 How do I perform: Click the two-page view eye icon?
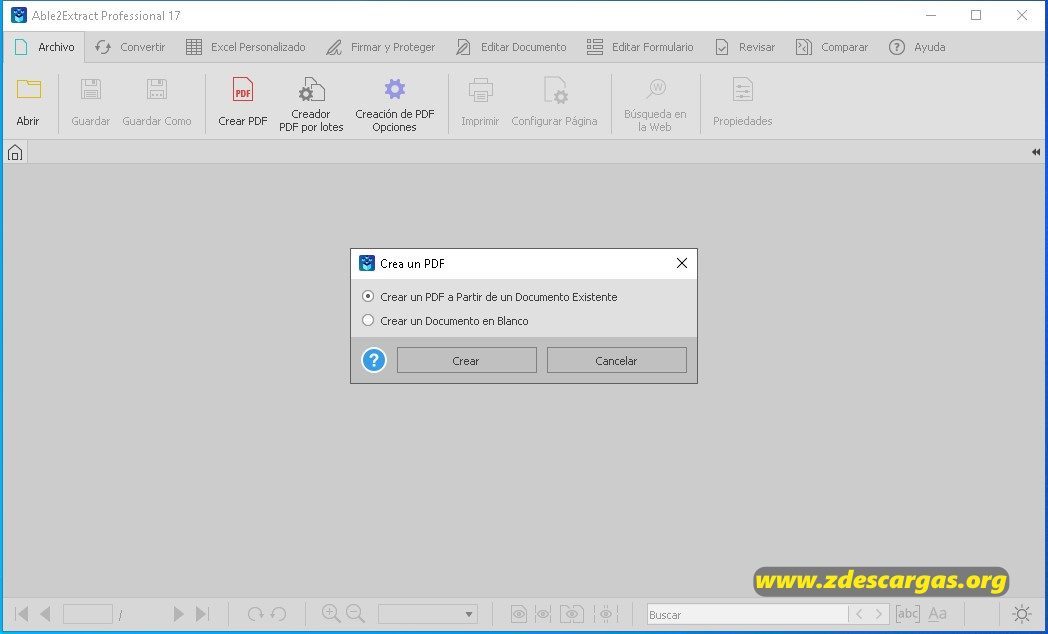pyautogui.click(x=571, y=613)
